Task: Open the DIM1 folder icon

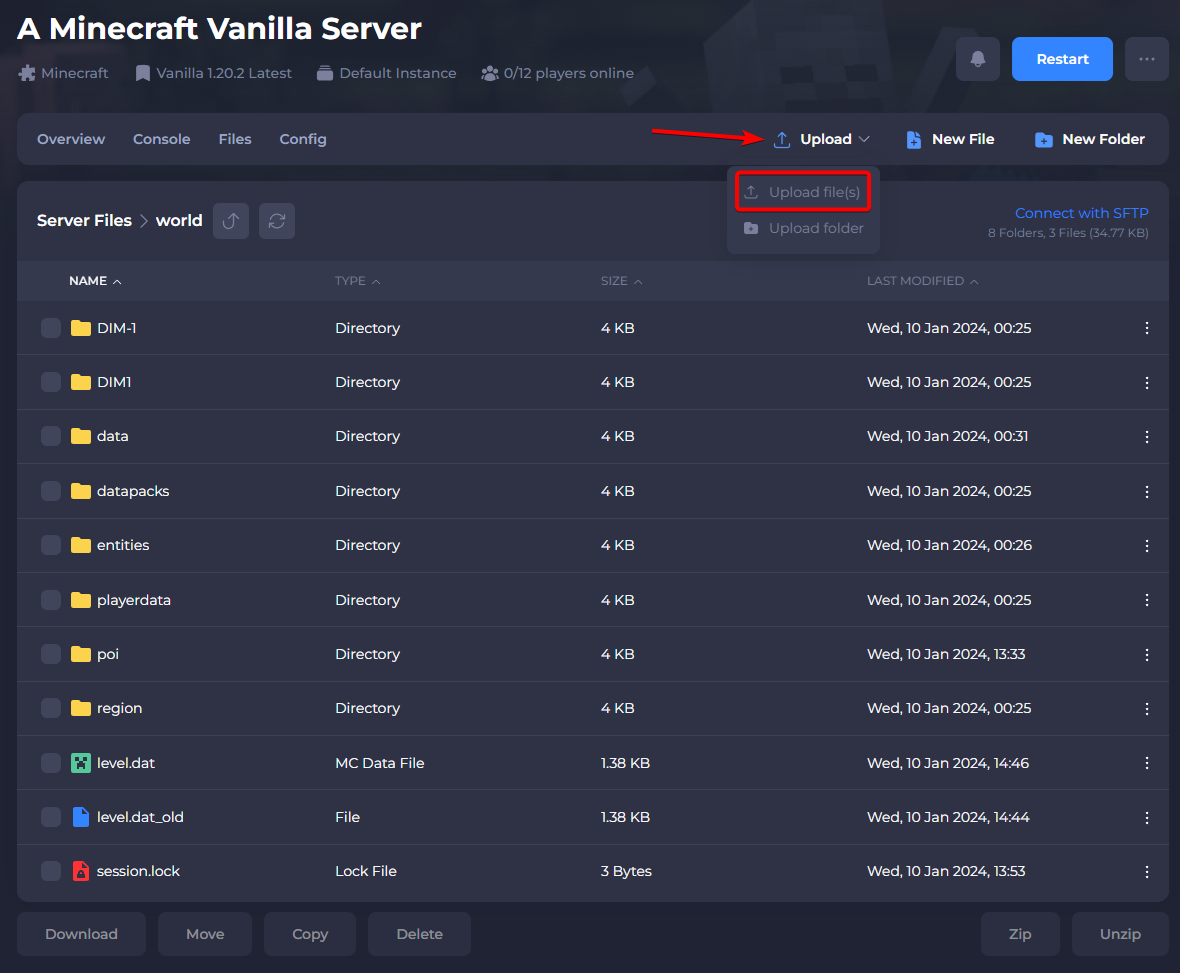Action: pyautogui.click(x=81, y=382)
